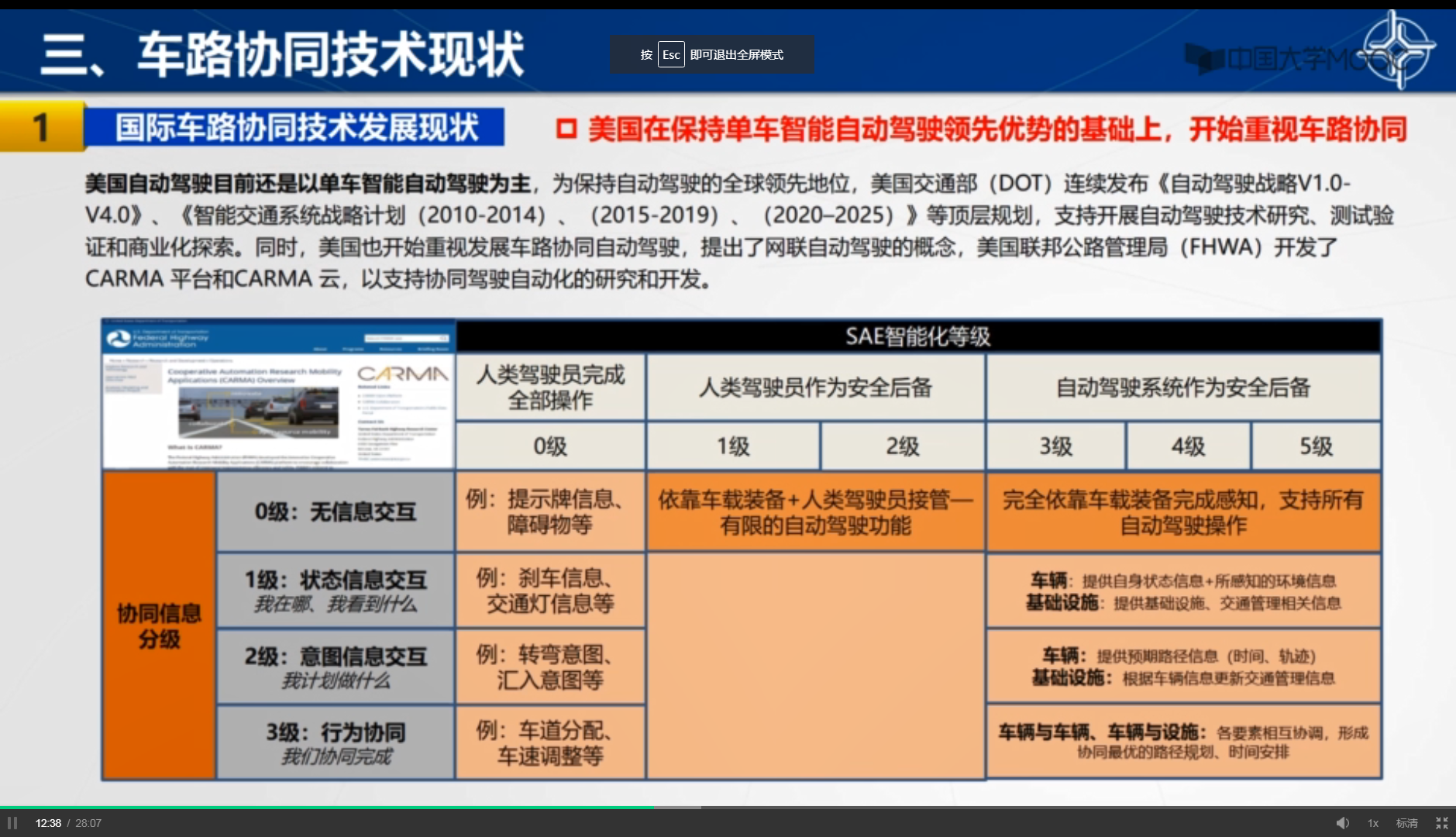Screen dimensions: 1456x837
Task: Click the 国际车路协同技术发展现状 blue banner
Action: pyautogui.click(x=295, y=127)
